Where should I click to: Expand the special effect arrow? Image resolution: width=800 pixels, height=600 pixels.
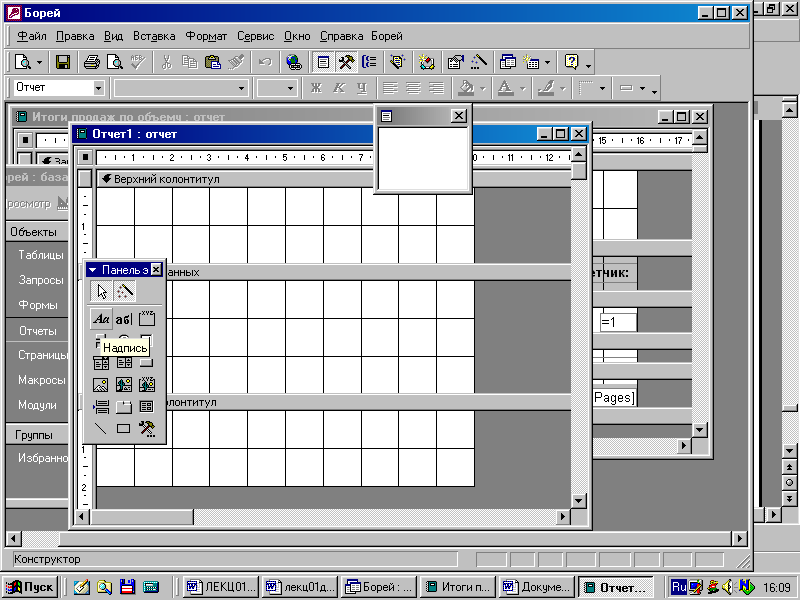tap(642, 89)
